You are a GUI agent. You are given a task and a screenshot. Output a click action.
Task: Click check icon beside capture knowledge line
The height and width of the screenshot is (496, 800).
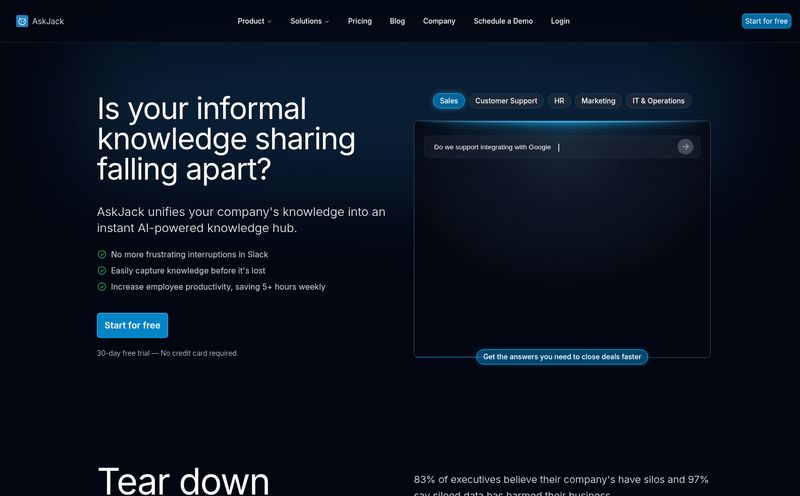coord(102,270)
